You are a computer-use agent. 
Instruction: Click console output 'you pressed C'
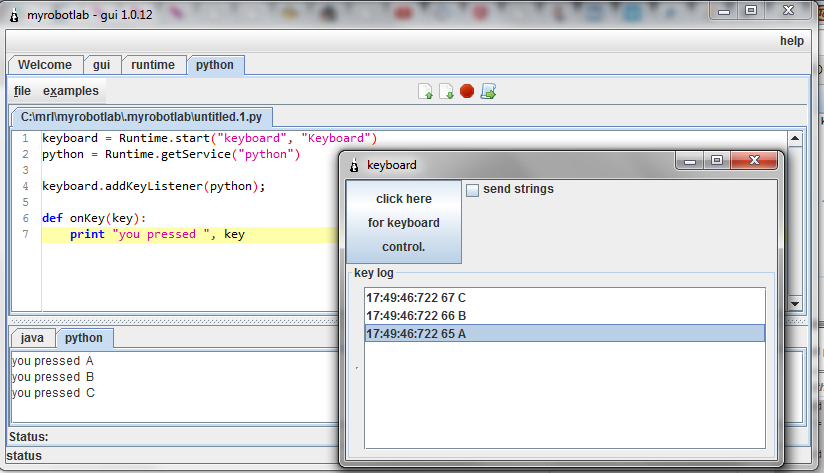pyautogui.click(x=53, y=393)
